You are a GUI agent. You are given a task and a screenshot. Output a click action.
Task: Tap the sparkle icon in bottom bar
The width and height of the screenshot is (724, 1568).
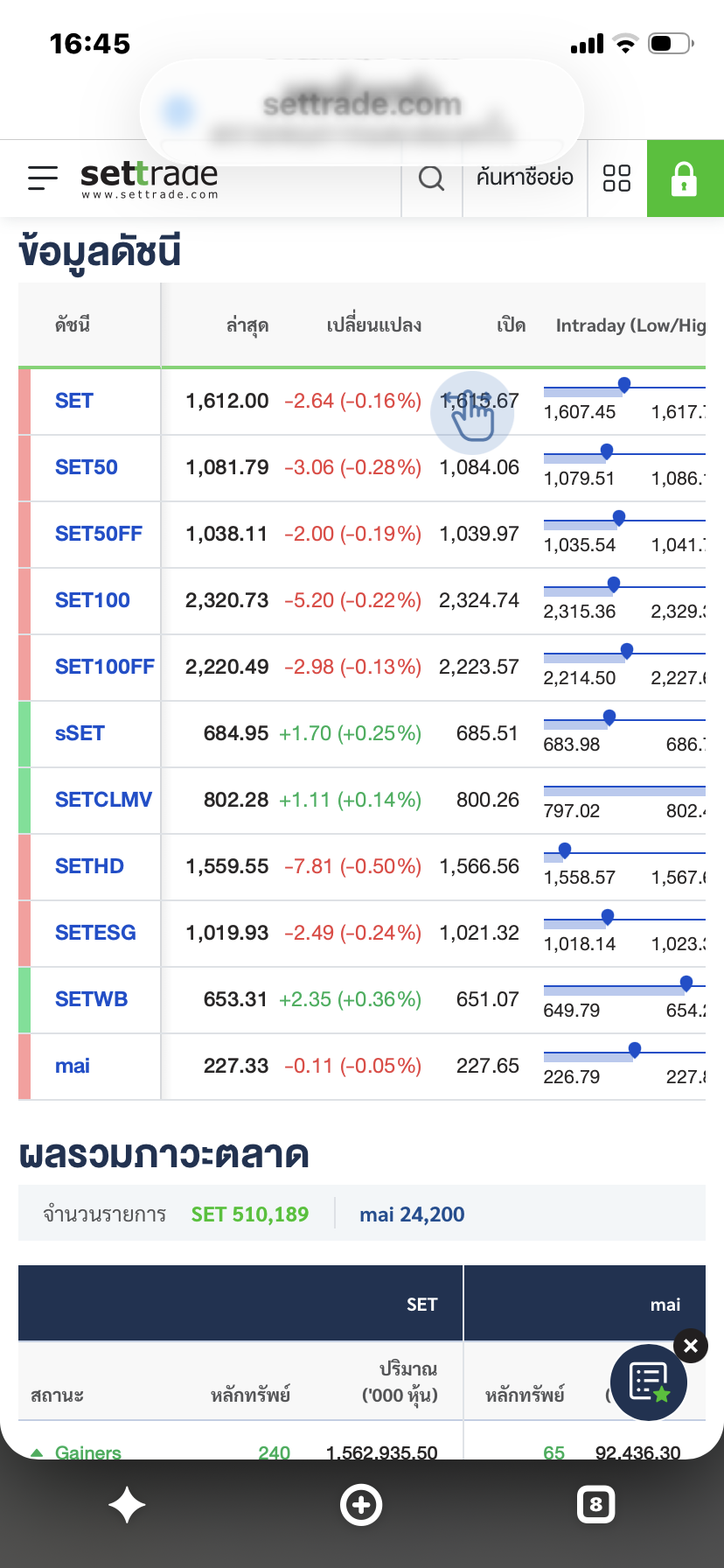tap(127, 1505)
